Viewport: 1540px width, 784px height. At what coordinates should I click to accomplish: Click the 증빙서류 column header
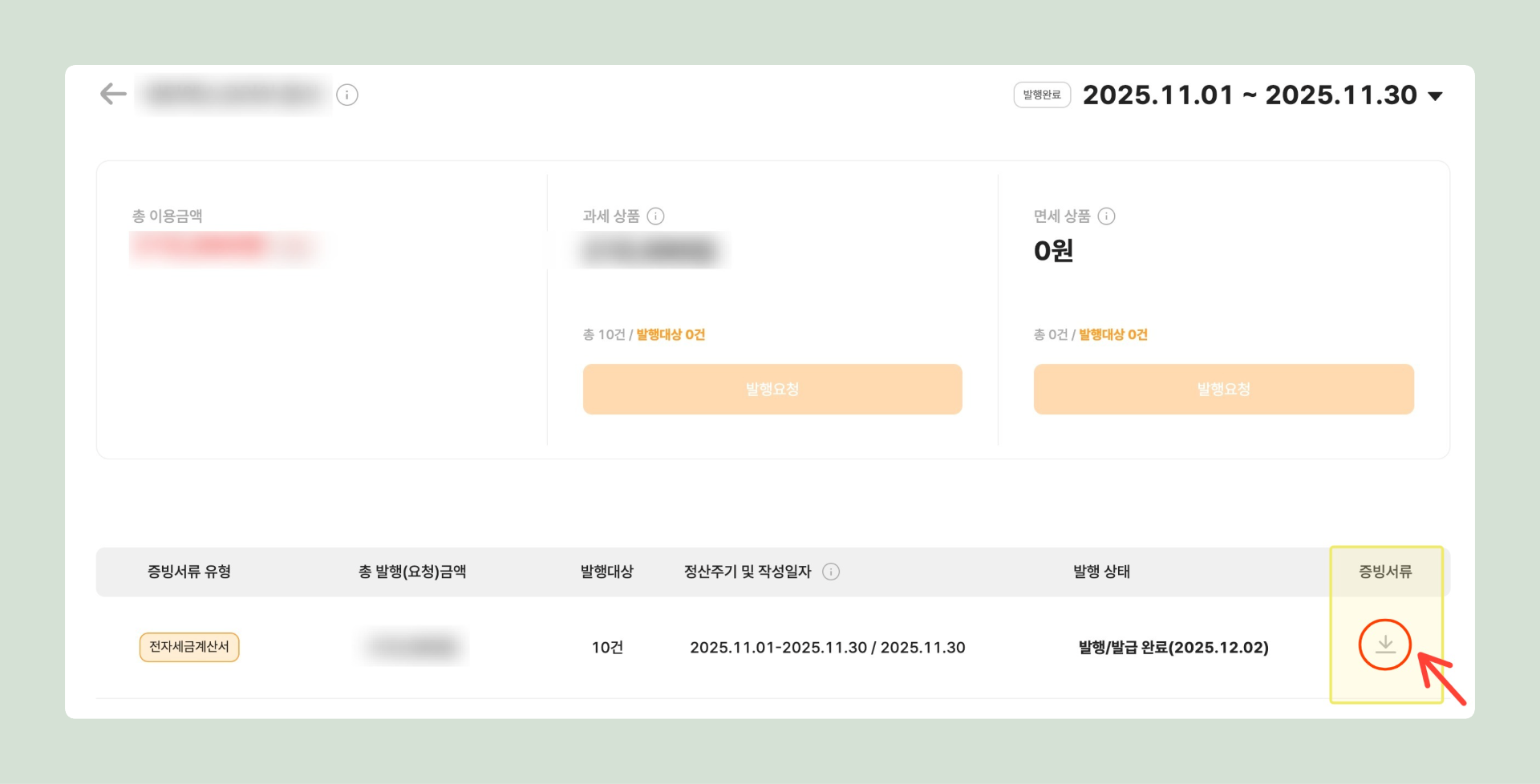pyautogui.click(x=1385, y=572)
